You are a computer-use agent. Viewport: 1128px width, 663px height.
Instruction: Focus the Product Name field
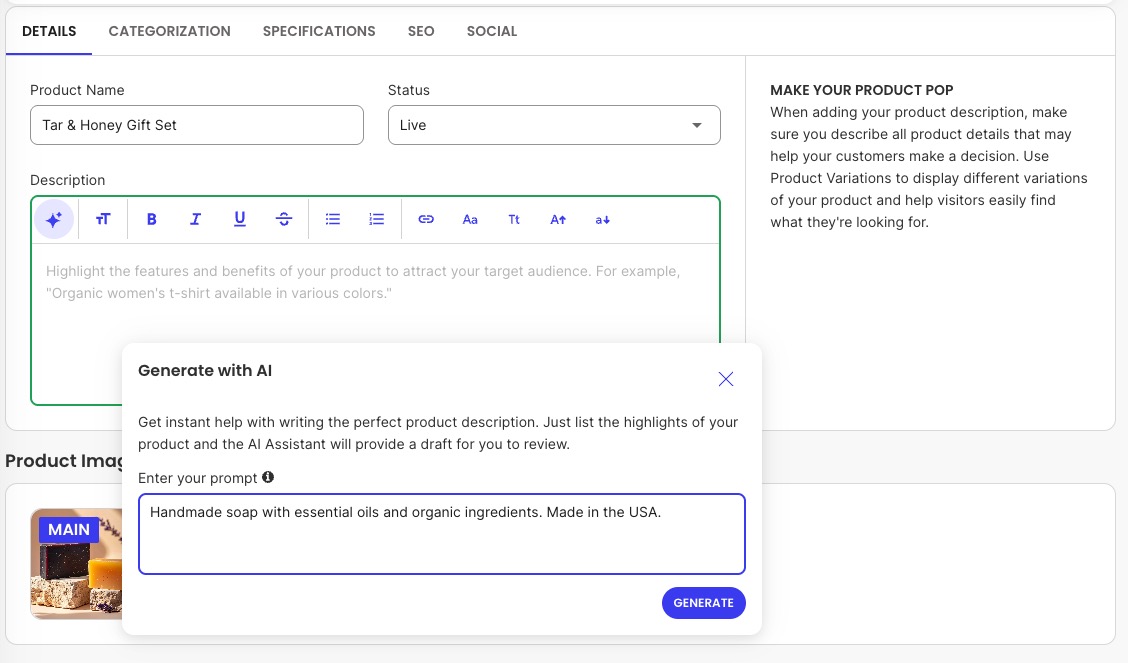(196, 125)
